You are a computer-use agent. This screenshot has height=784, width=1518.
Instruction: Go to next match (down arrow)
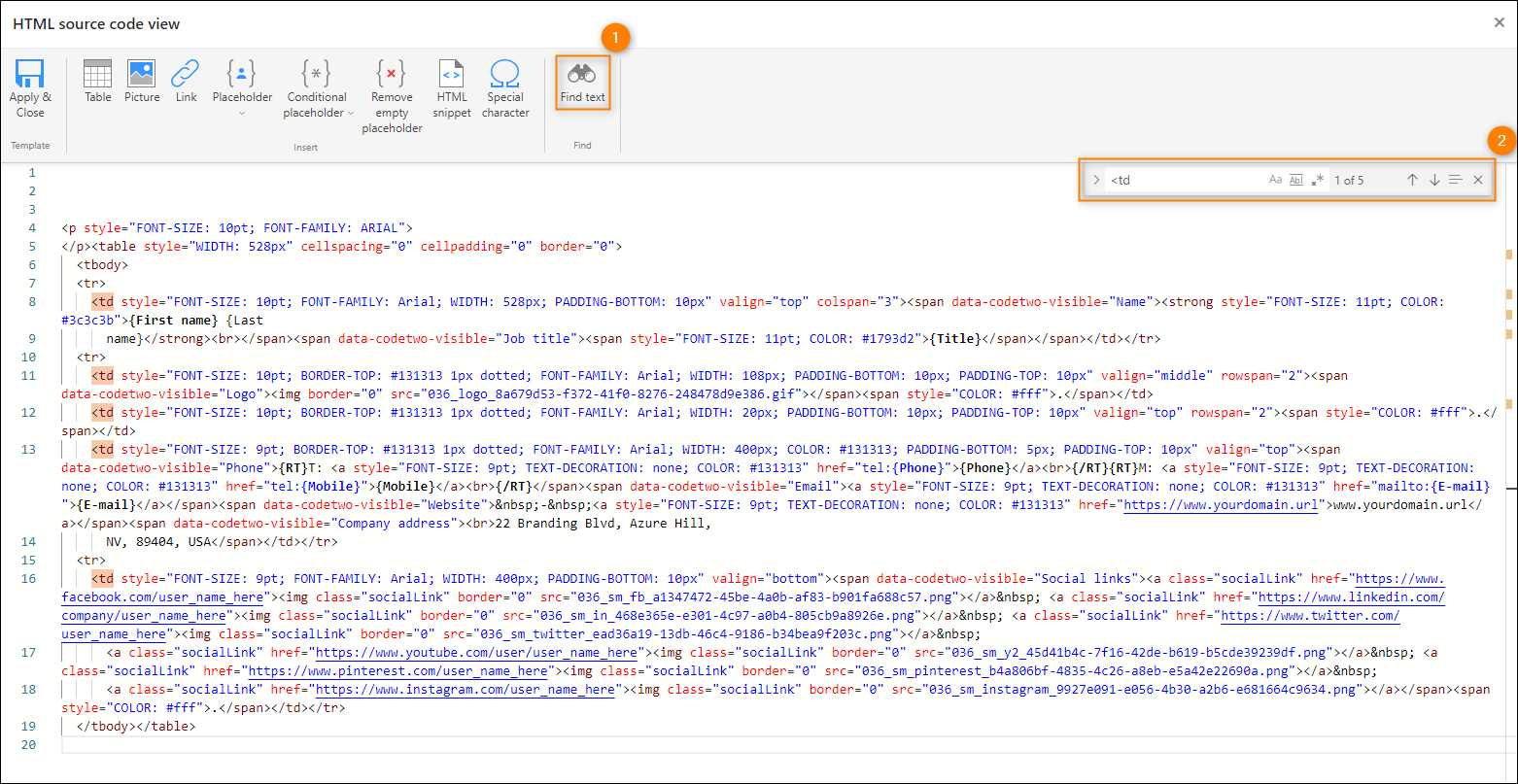click(1434, 180)
